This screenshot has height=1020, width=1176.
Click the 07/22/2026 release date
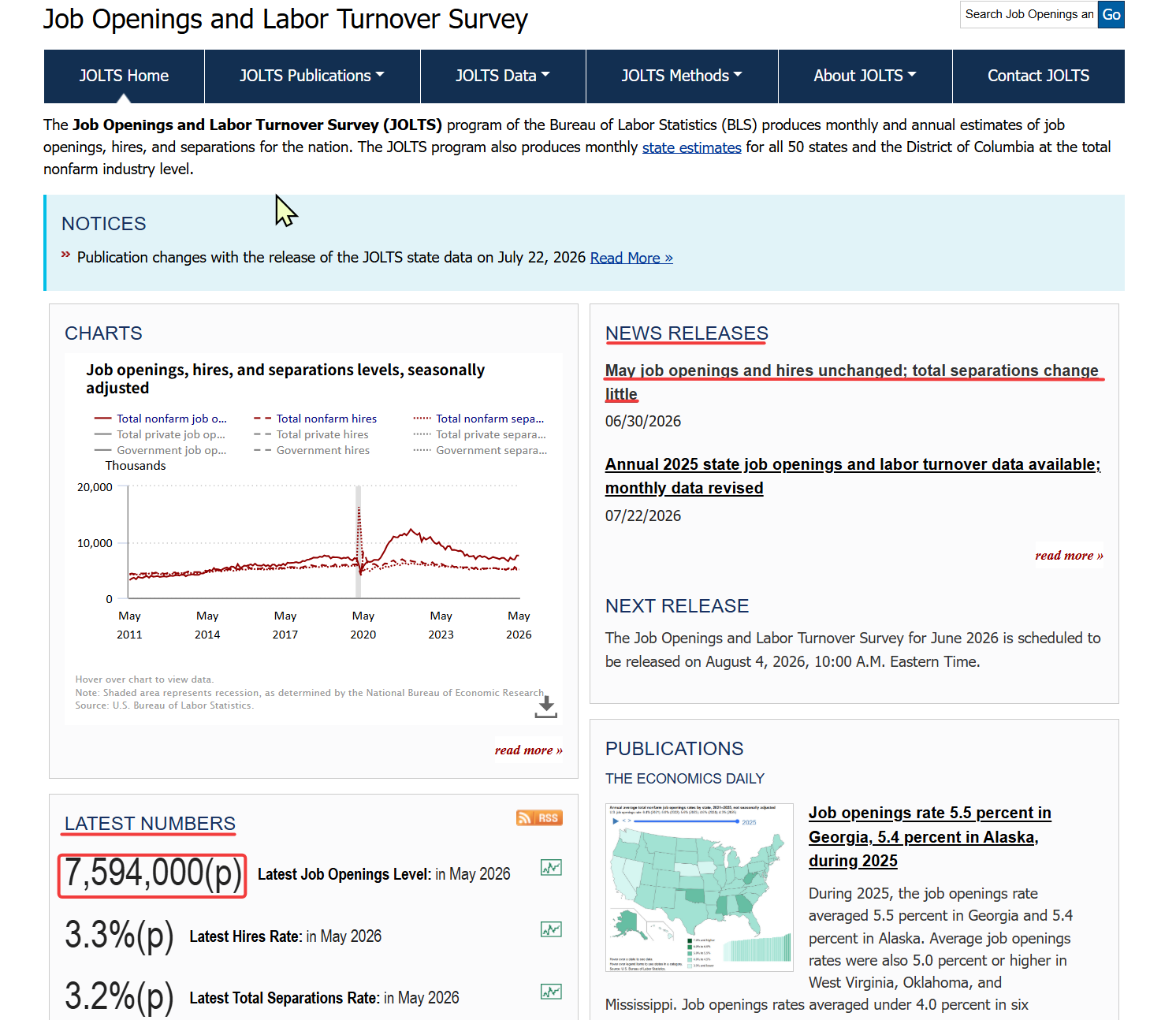[x=643, y=516]
